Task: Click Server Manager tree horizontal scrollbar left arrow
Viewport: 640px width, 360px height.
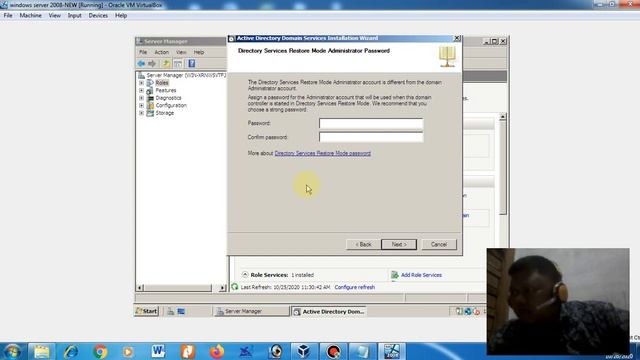Action: point(140,288)
